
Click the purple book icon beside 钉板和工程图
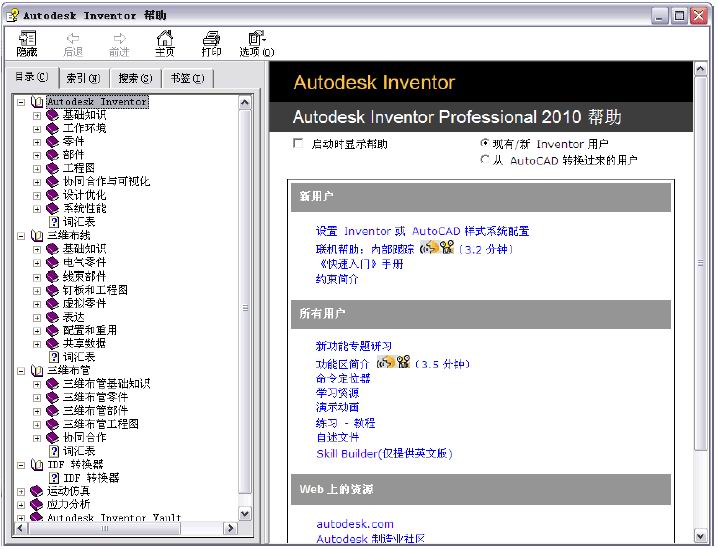[53, 290]
